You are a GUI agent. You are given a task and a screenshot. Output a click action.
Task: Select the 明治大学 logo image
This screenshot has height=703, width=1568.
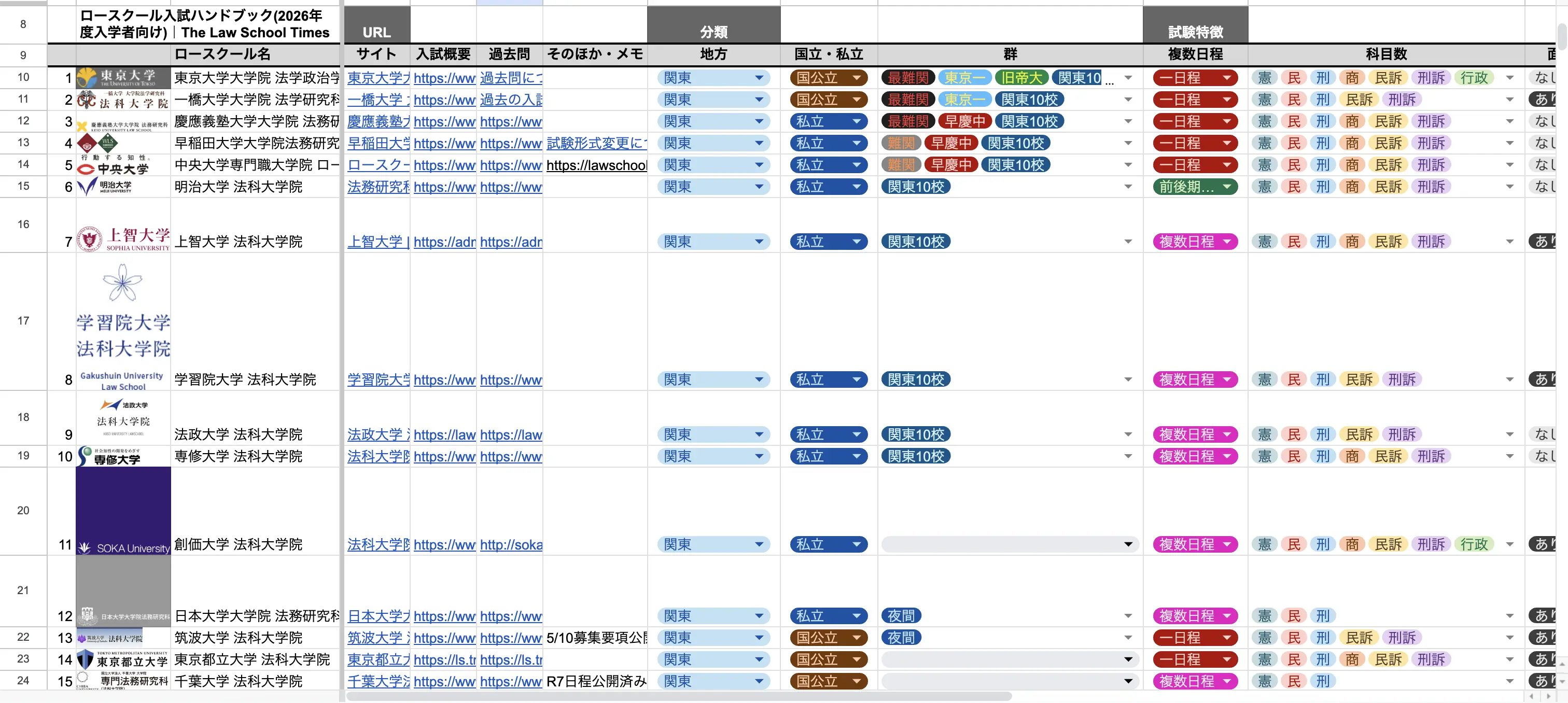[105, 186]
